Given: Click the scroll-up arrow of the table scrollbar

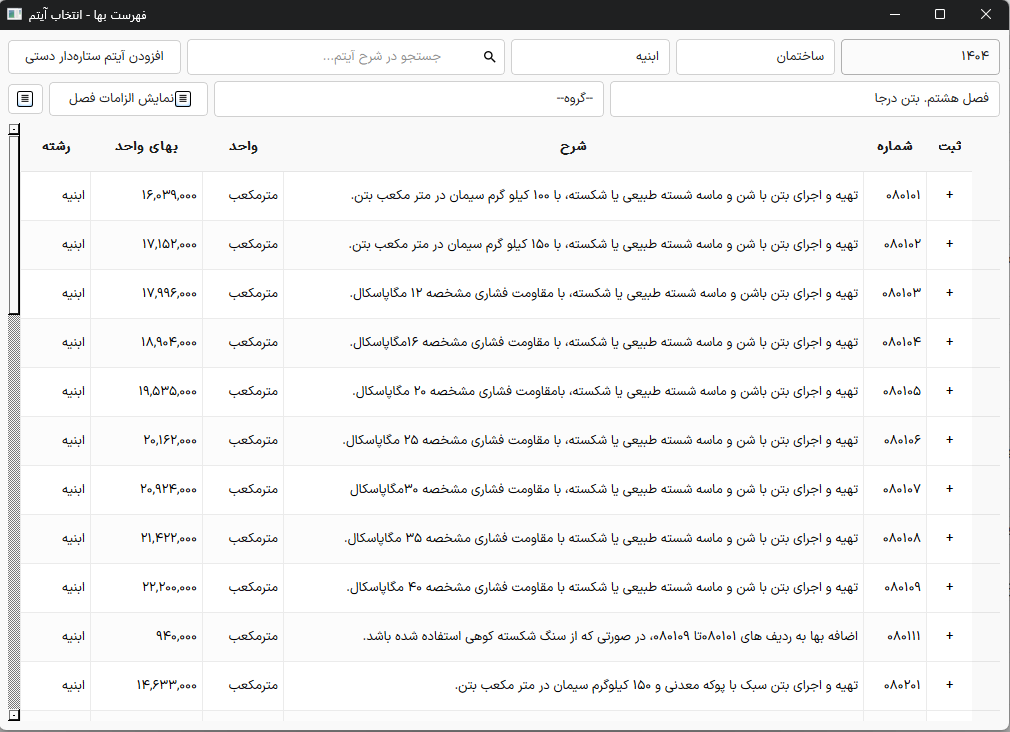Looking at the screenshot, I should tap(14, 129).
